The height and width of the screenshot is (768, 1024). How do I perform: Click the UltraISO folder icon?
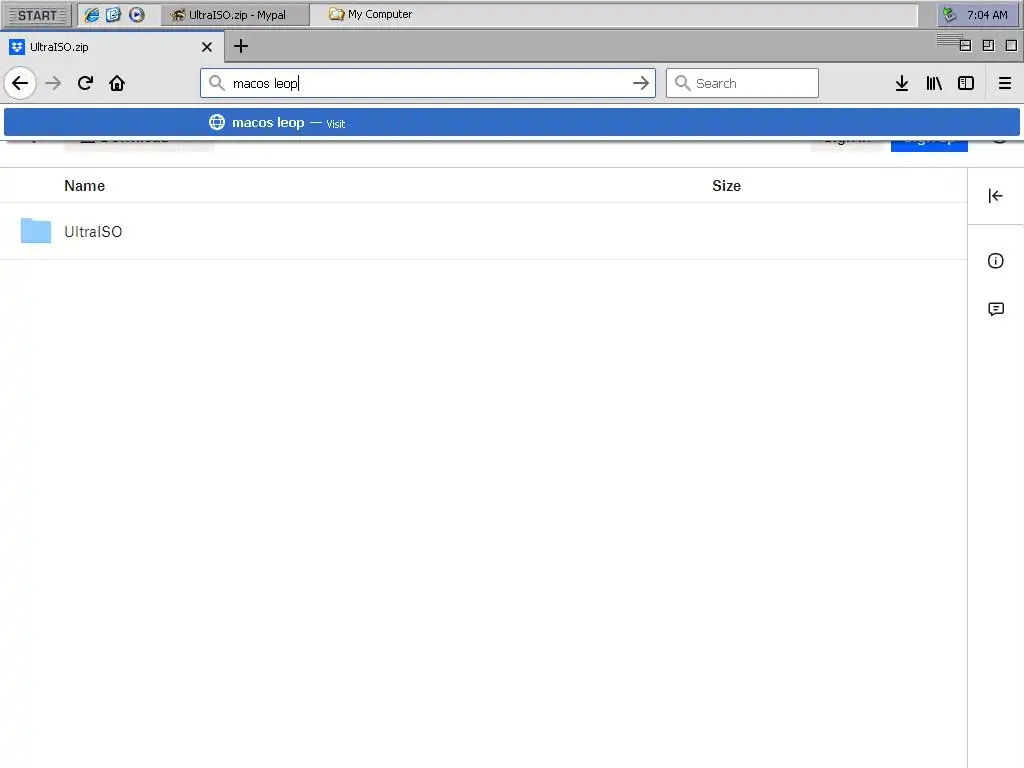[x=36, y=231]
